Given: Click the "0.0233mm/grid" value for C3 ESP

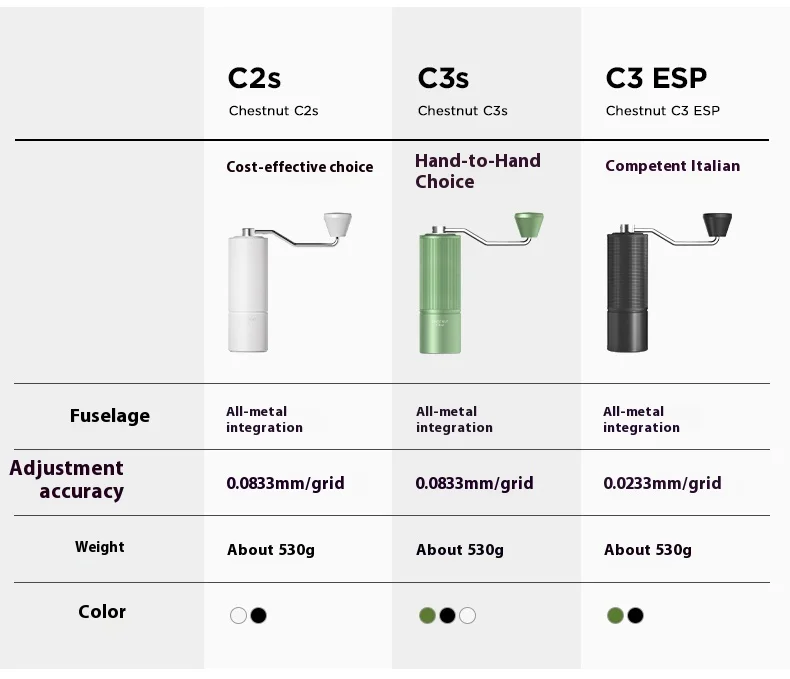Looking at the screenshot, I should click(662, 483).
